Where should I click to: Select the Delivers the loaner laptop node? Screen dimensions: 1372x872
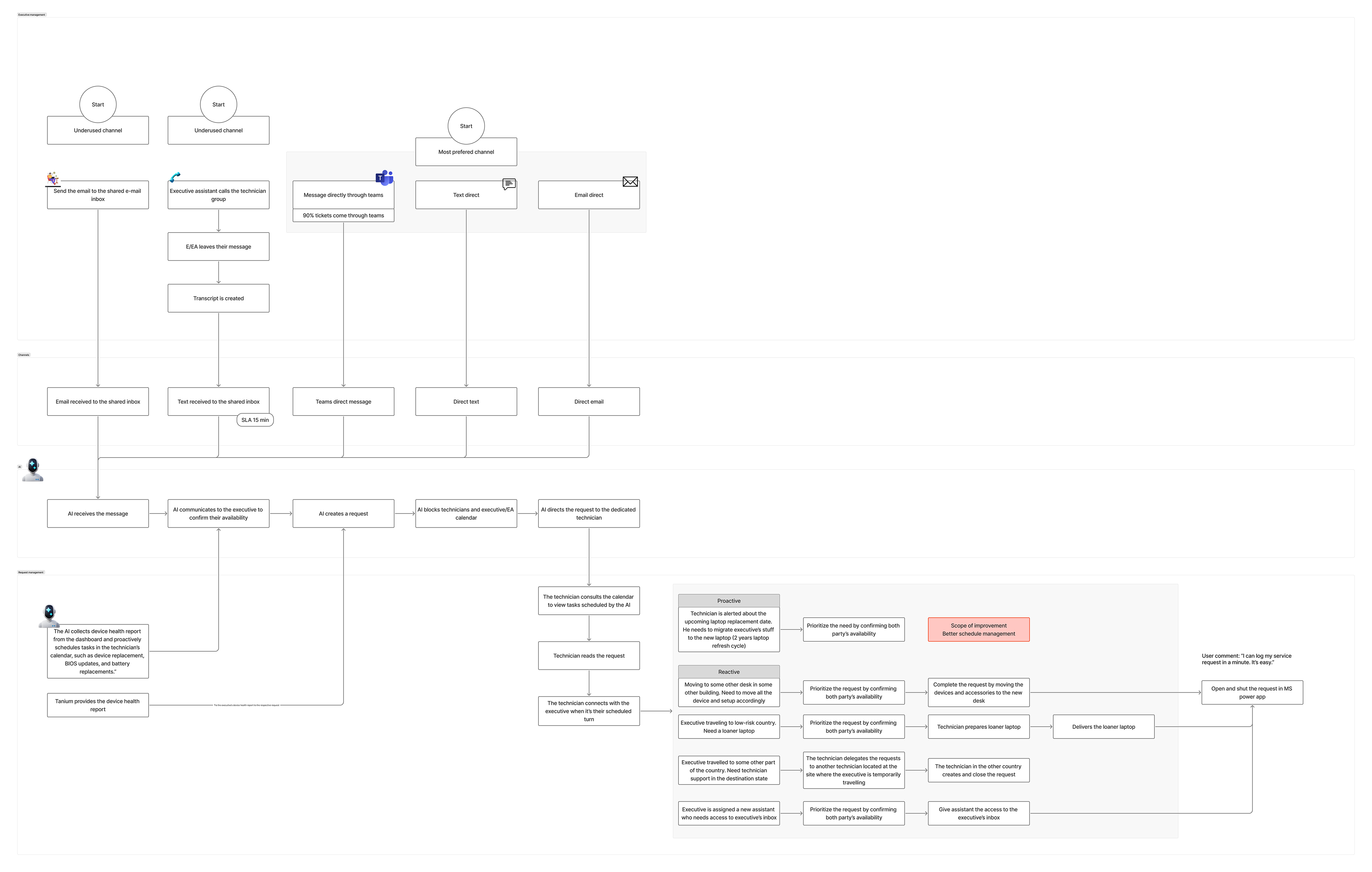point(1103,727)
